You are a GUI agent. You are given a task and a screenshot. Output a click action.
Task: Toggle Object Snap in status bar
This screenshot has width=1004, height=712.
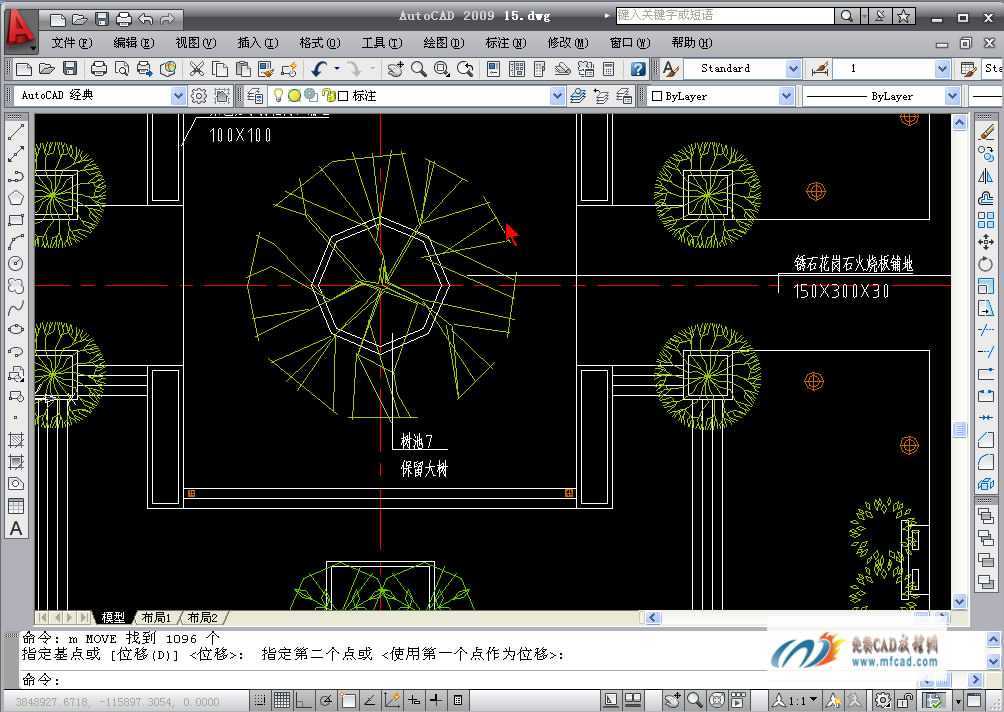tap(348, 700)
